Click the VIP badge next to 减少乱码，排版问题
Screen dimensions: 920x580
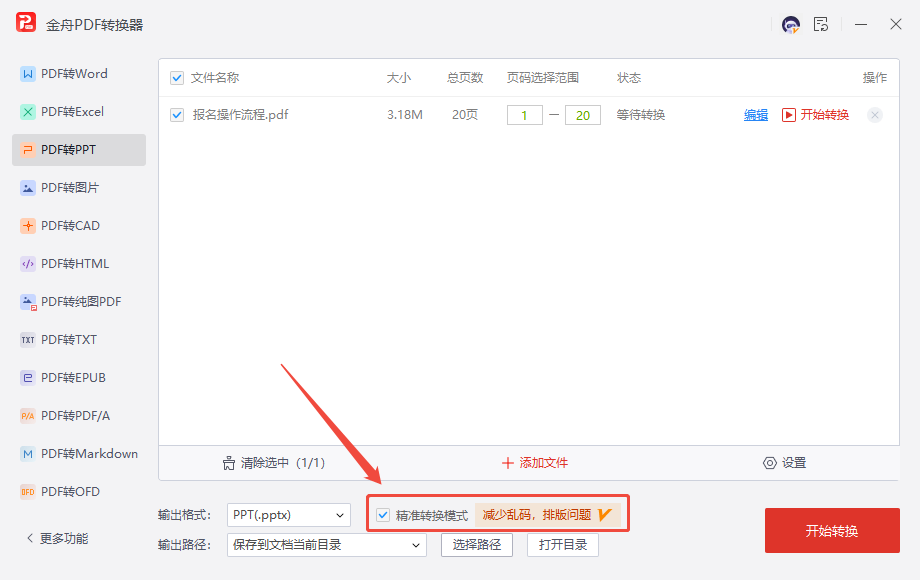point(604,515)
